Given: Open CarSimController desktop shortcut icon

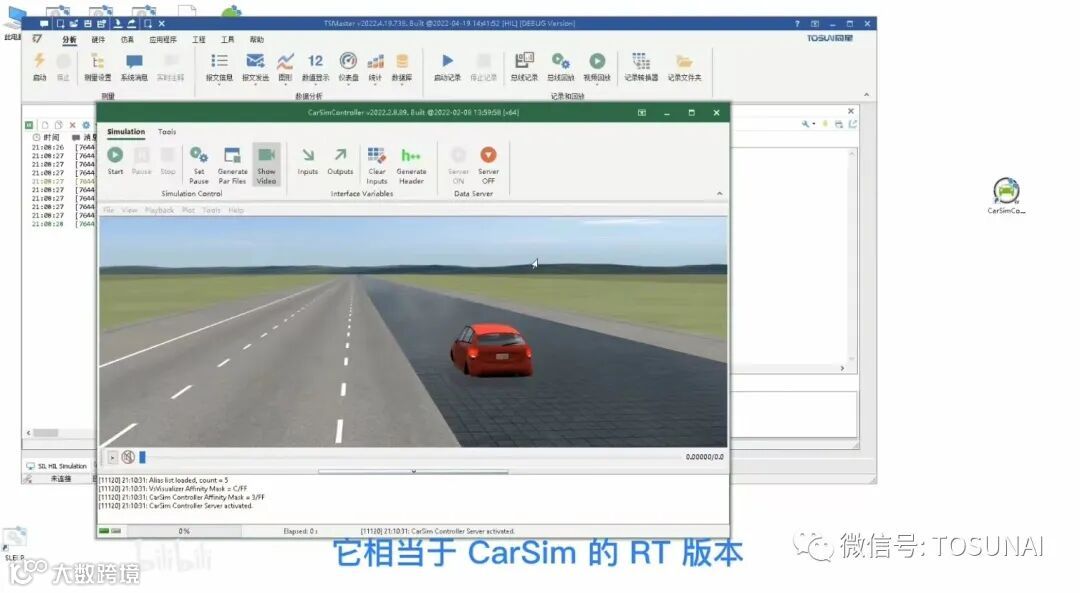Looking at the screenshot, I should 1006,196.
